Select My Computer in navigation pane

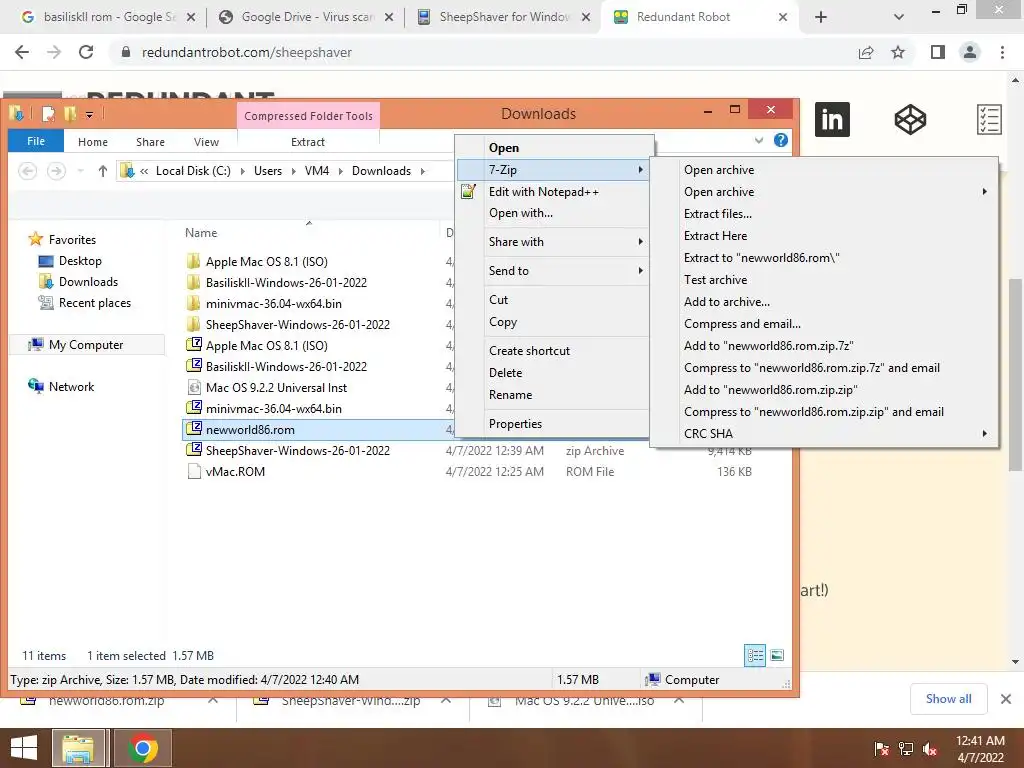click(86, 345)
